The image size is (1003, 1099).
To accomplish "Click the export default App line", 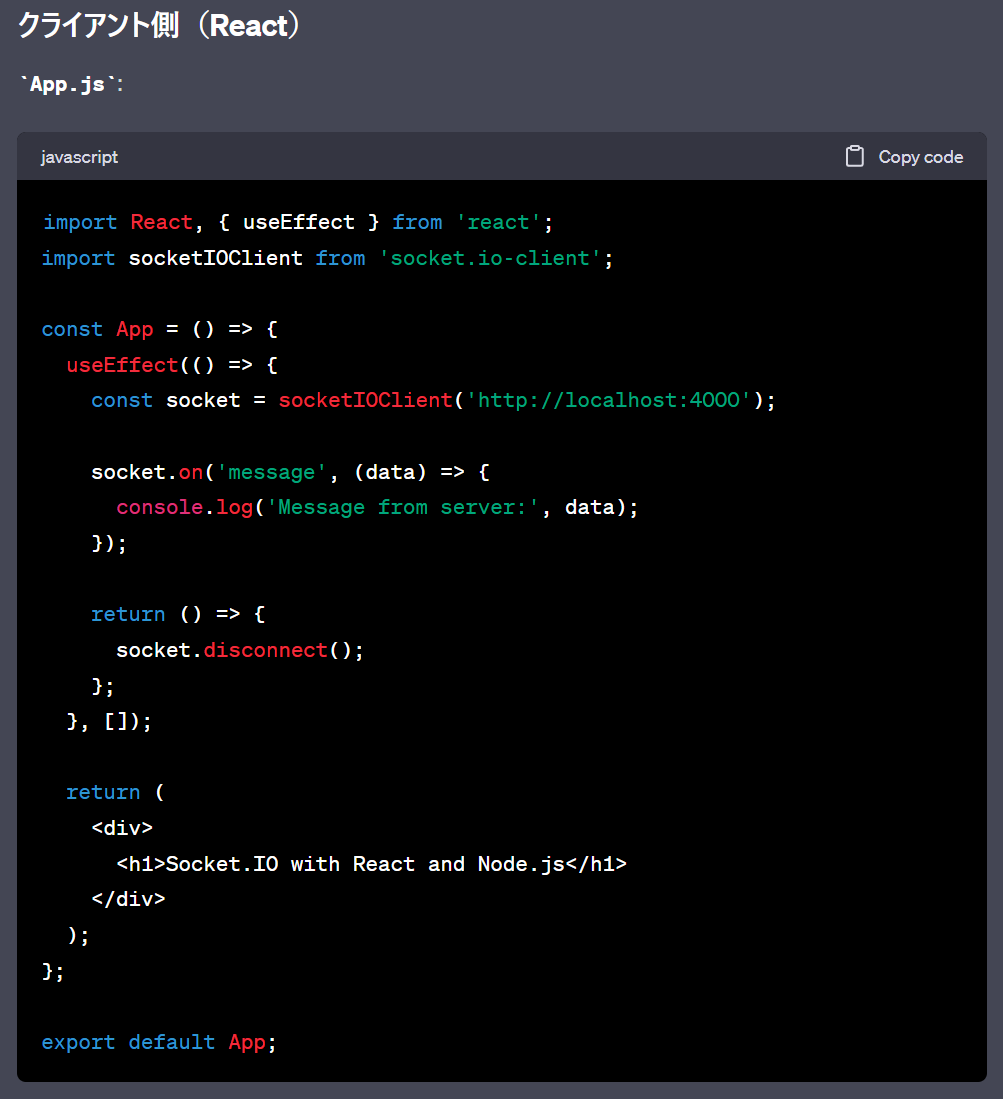I will 158,1042.
